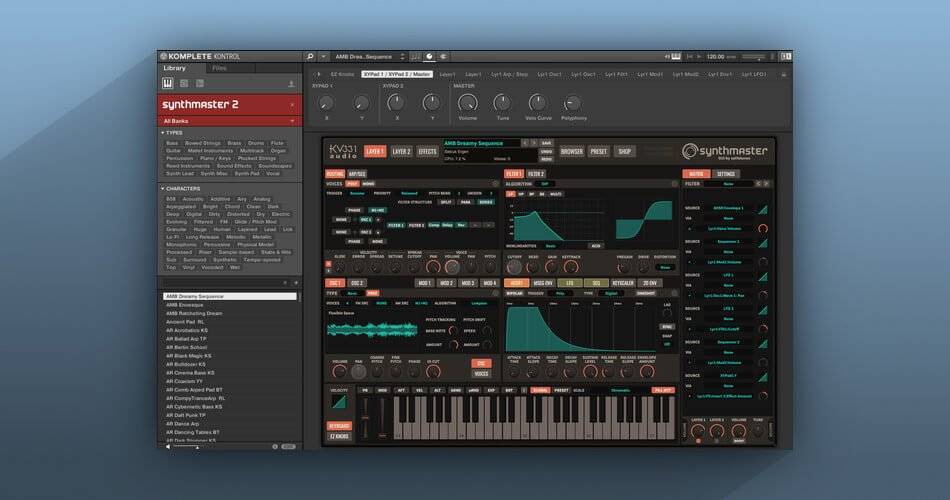This screenshot has width=950, height=500.
Task: Click the preset list volume speaker icon
Action: (168, 447)
